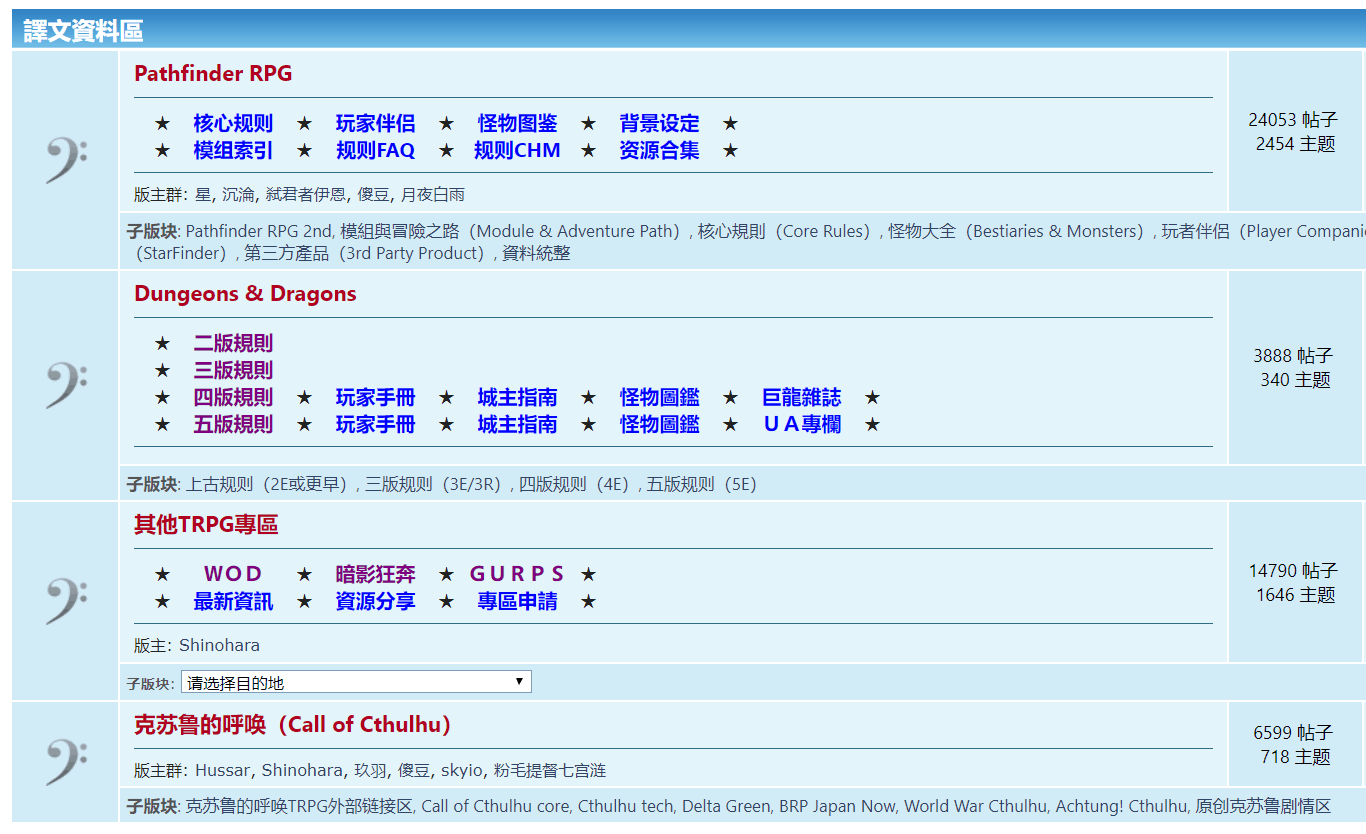1366x834 pixels.
Task: Open the 三版规则 (3E/3R) sub-board
Action: pyautogui.click(x=437, y=485)
